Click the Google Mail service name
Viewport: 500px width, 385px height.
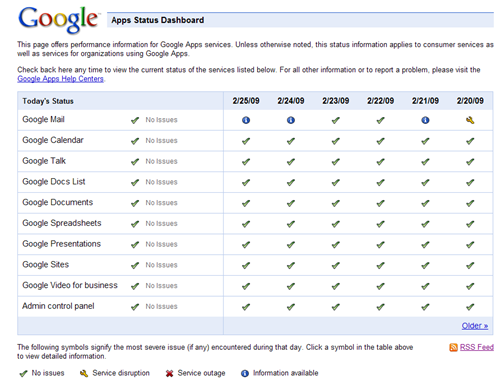(x=43, y=119)
